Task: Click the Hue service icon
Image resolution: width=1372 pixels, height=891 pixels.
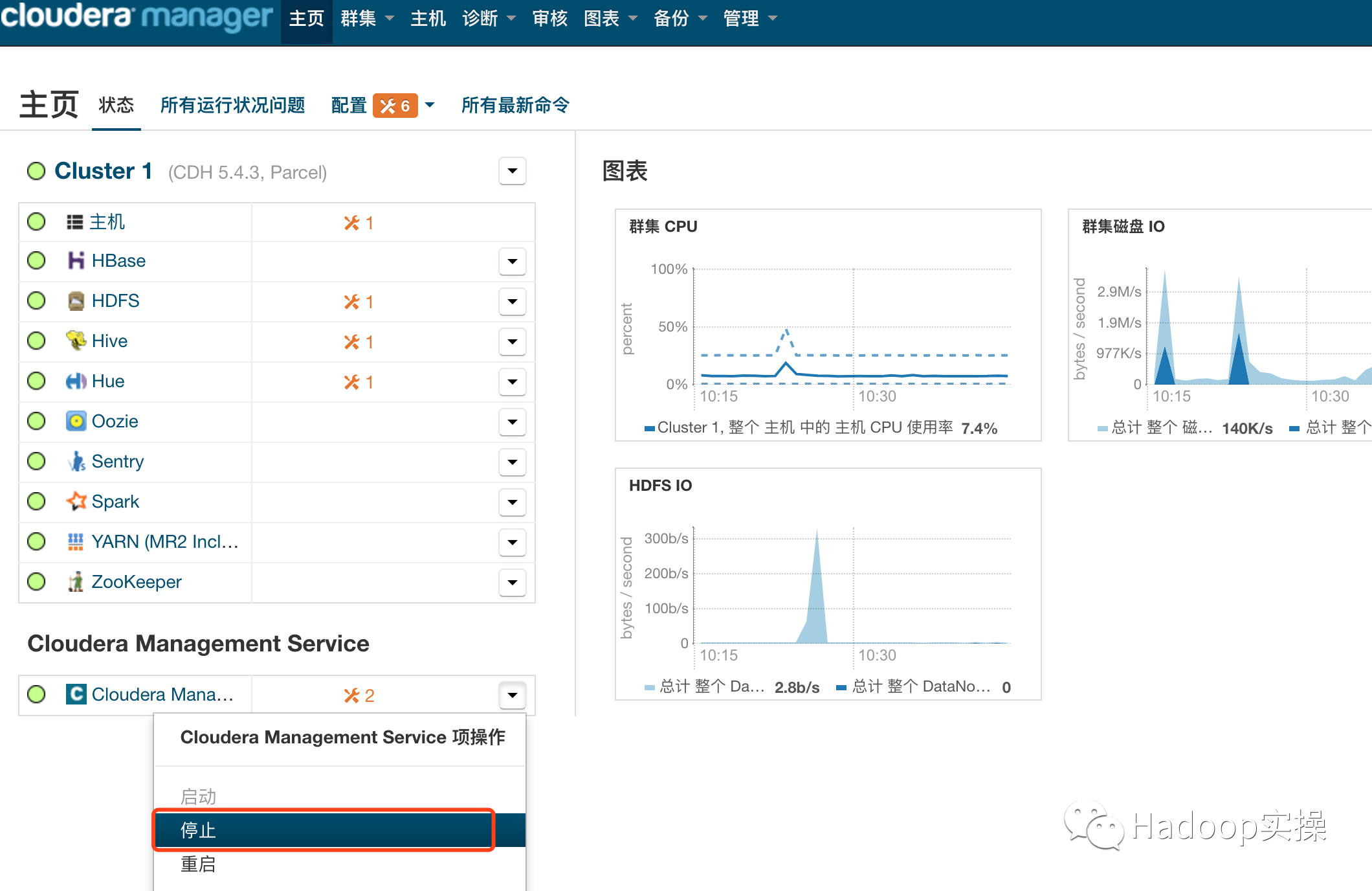Action: pos(76,381)
